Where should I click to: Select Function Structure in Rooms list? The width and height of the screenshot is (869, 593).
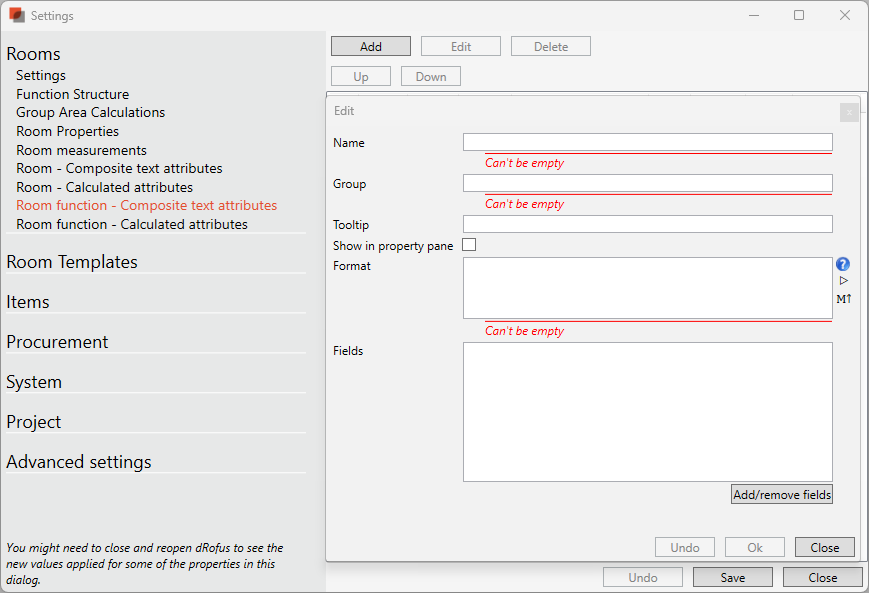tap(72, 94)
